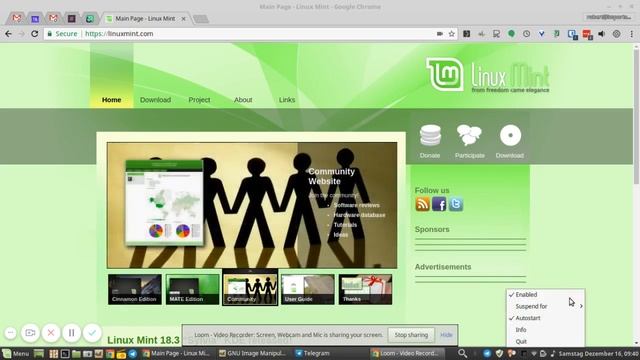Image resolution: width=640 pixels, height=360 pixels.
Task: Open the Home navigation item
Action: click(111, 100)
